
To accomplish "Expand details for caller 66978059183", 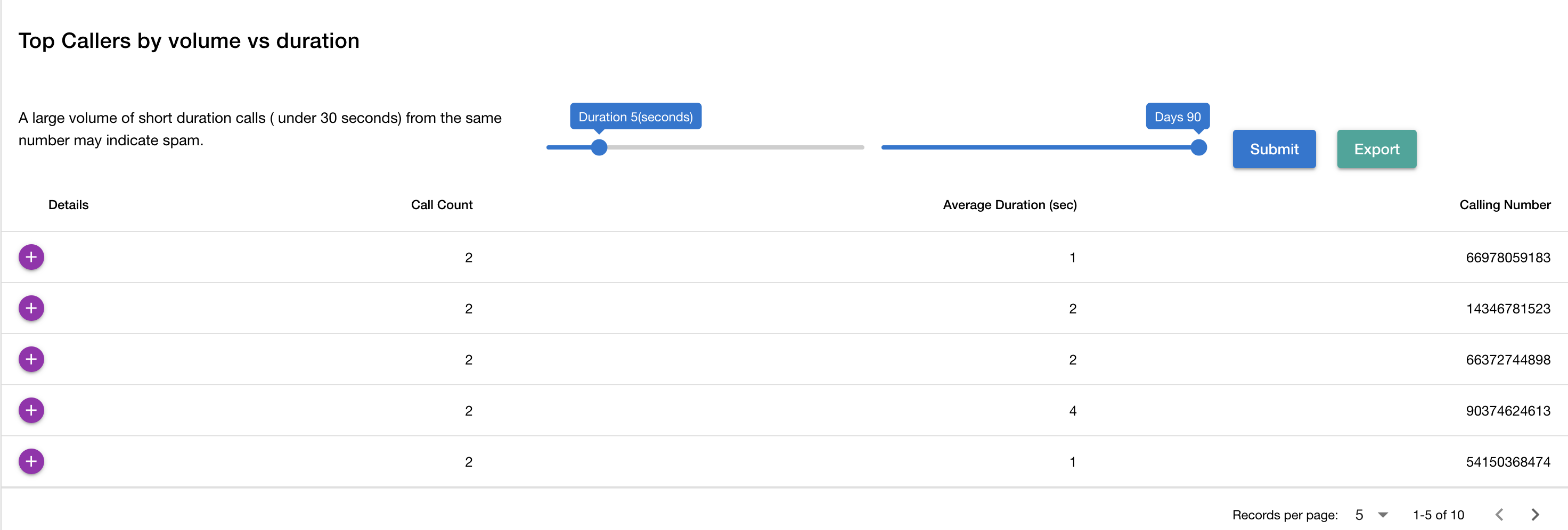I will pyautogui.click(x=31, y=256).
